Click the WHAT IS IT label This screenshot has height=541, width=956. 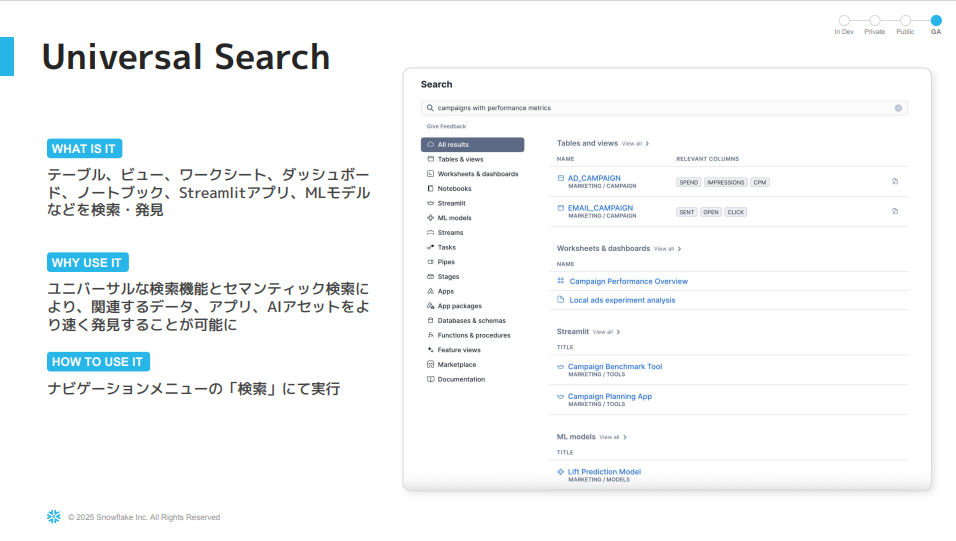pos(84,149)
